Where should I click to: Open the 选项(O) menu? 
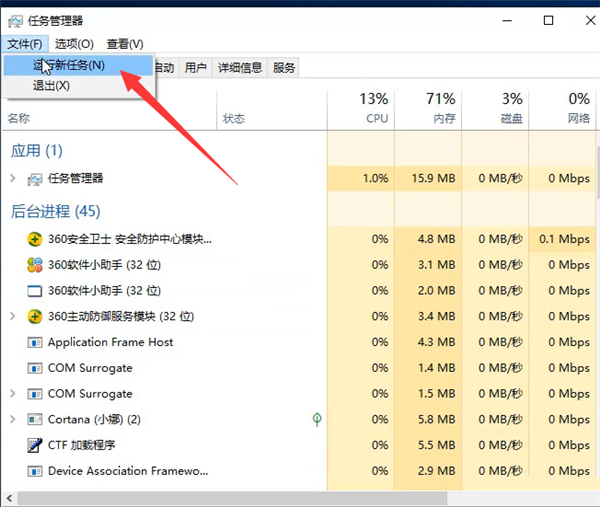click(74, 44)
